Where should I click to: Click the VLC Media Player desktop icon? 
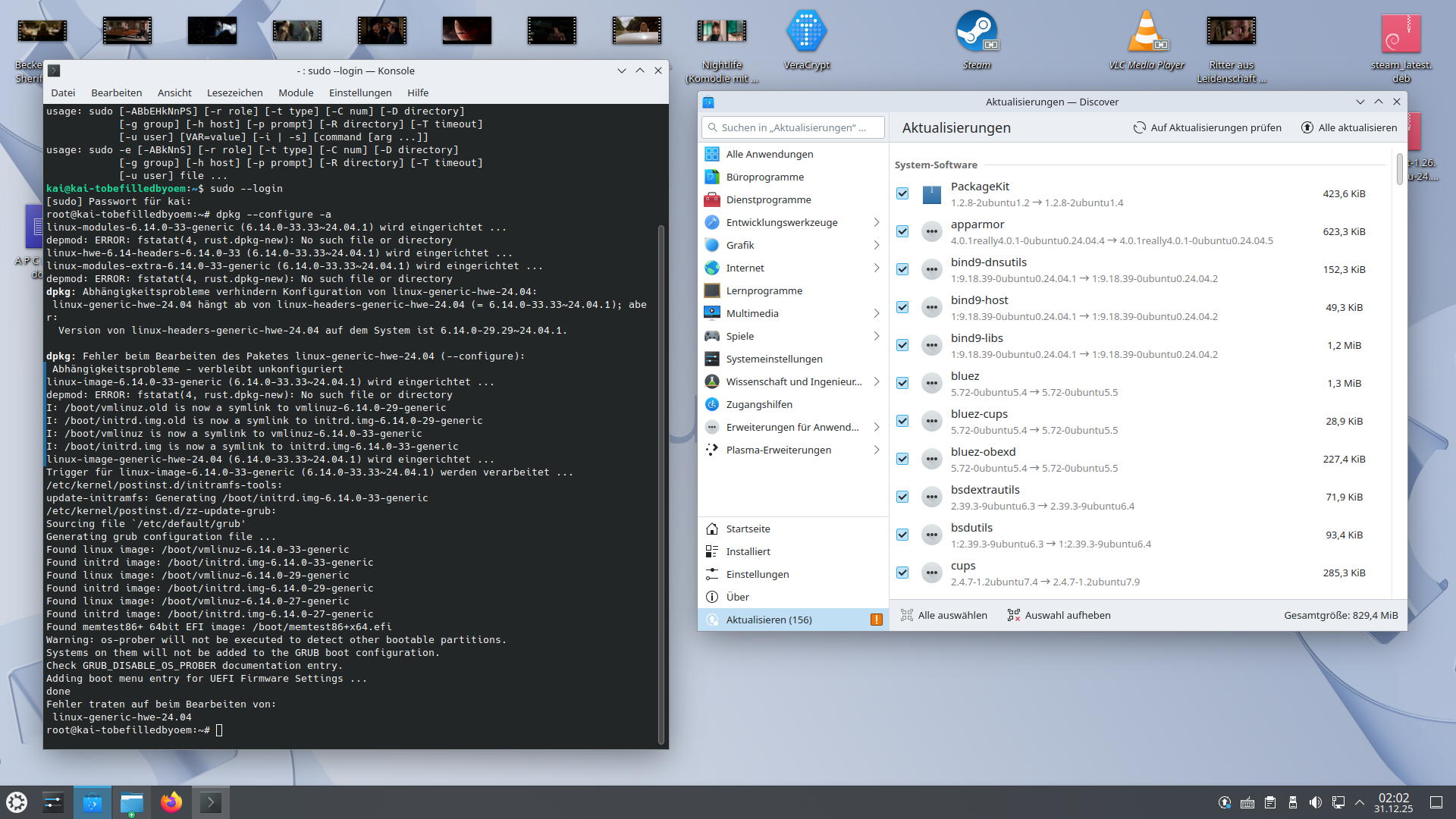click(1147, 32)
